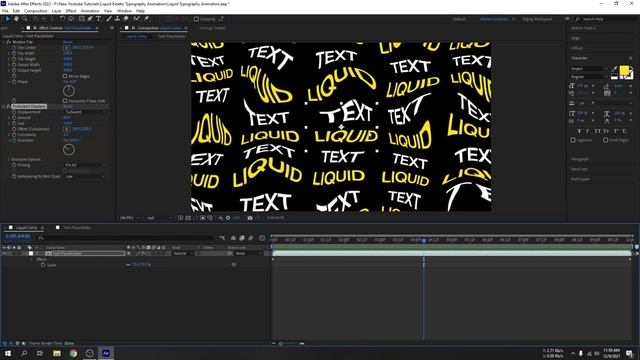This screenshot has width=640, height=360.
Task: Take a snapshot with camera icon
Action: (x=250, y=218)
